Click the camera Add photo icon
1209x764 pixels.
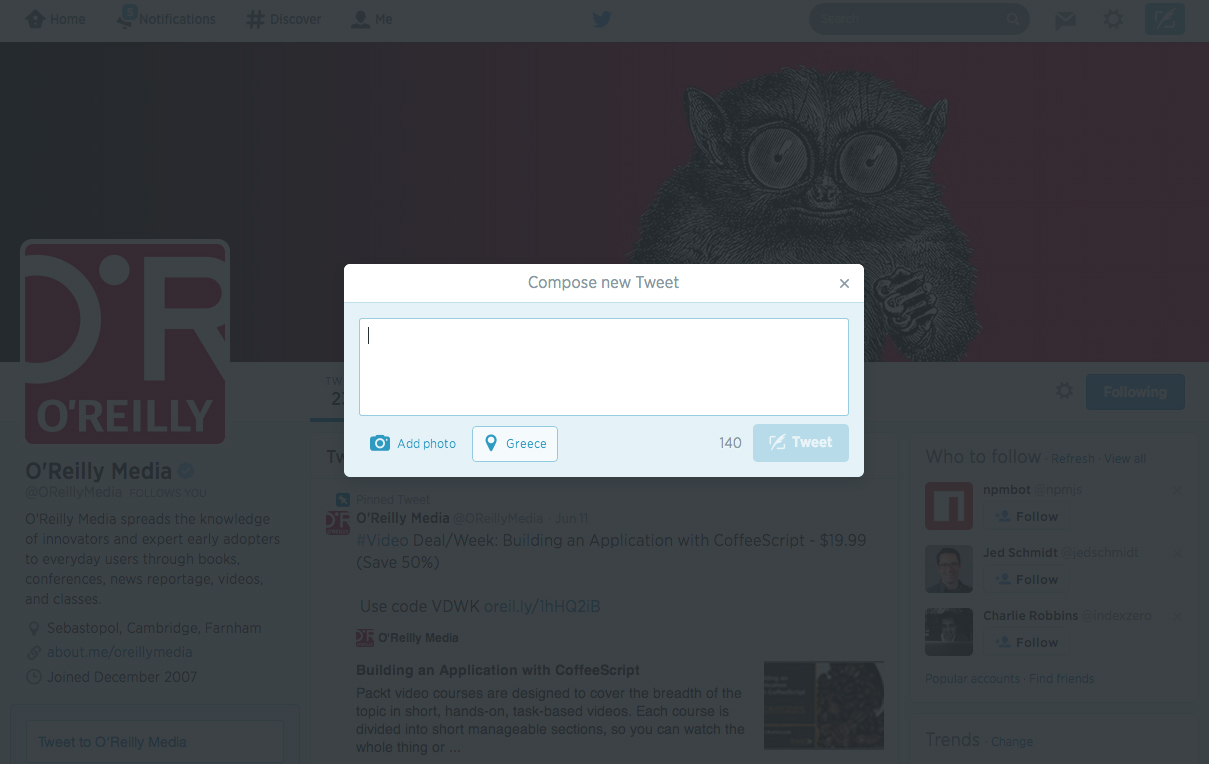(x=380, y=443)
